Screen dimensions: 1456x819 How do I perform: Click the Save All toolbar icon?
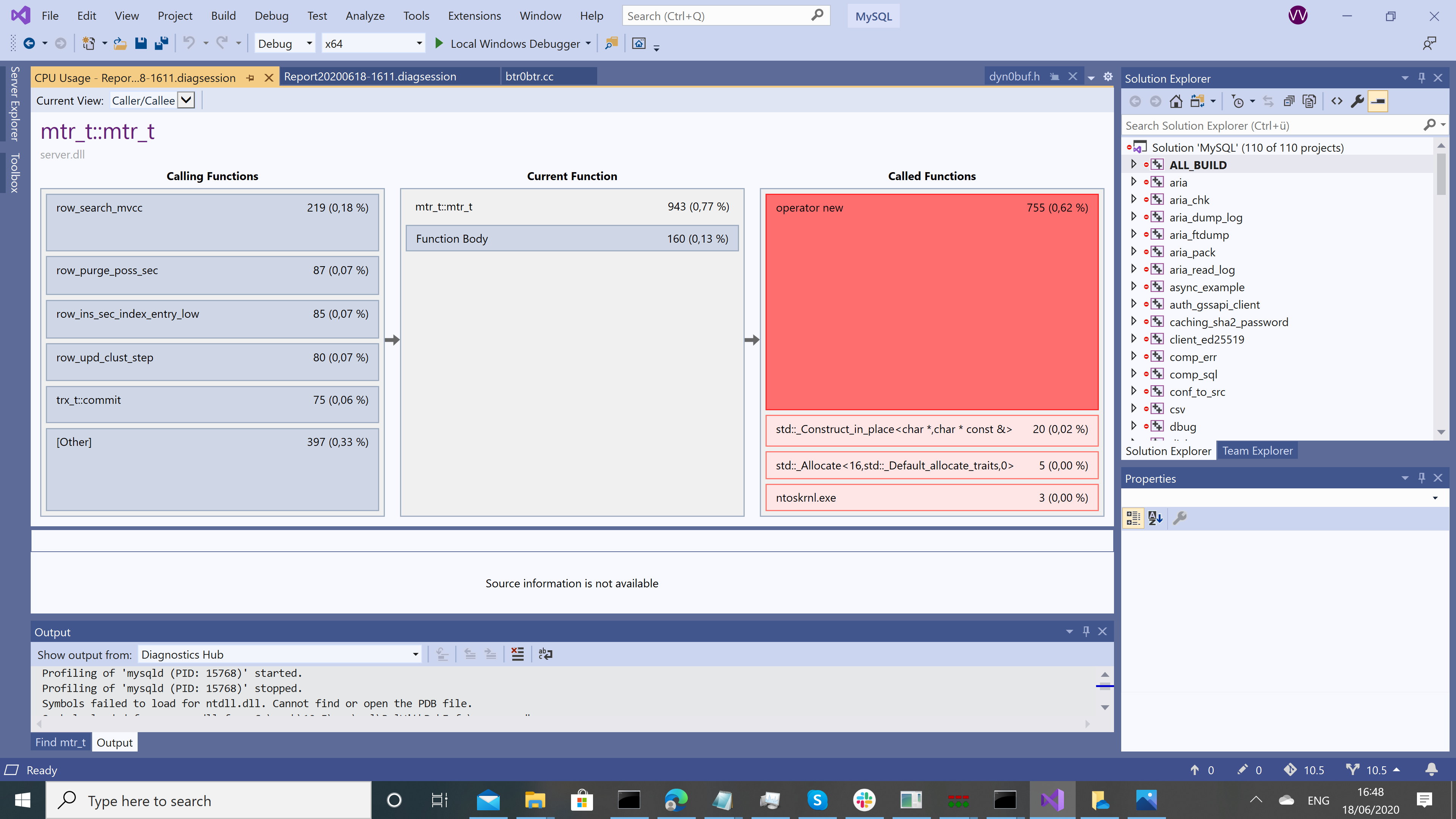tap(162, 44)
